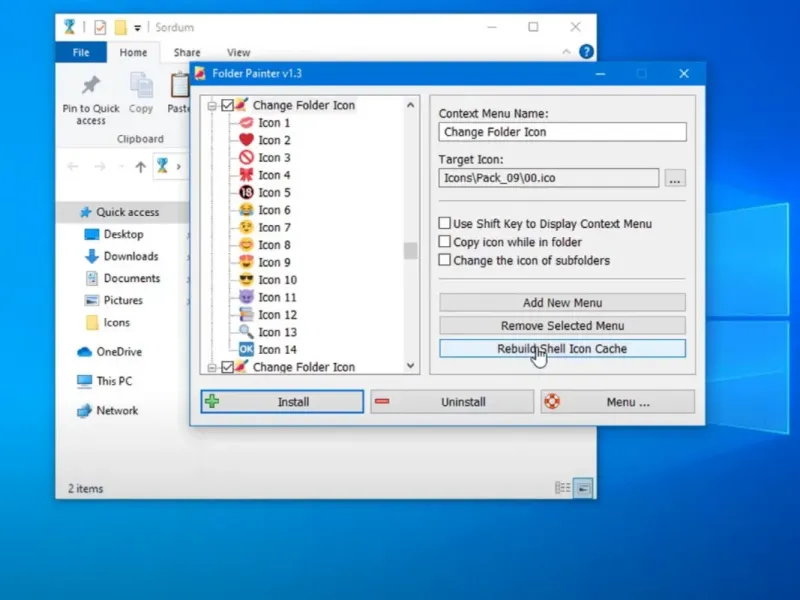Uncheck the top Change Folder Icon checkbox
This screenshot has height=600, width=800.
[x=228, y=105]
